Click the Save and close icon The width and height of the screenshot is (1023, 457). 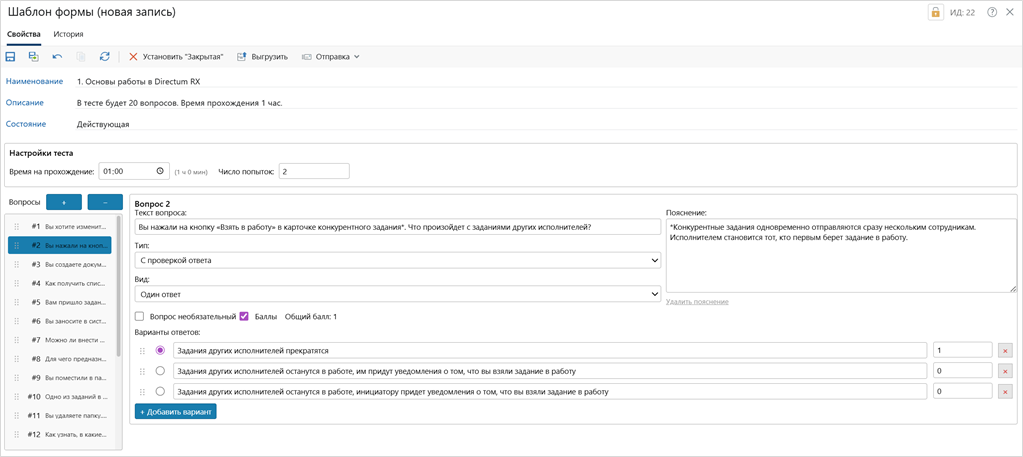[33, 57]
